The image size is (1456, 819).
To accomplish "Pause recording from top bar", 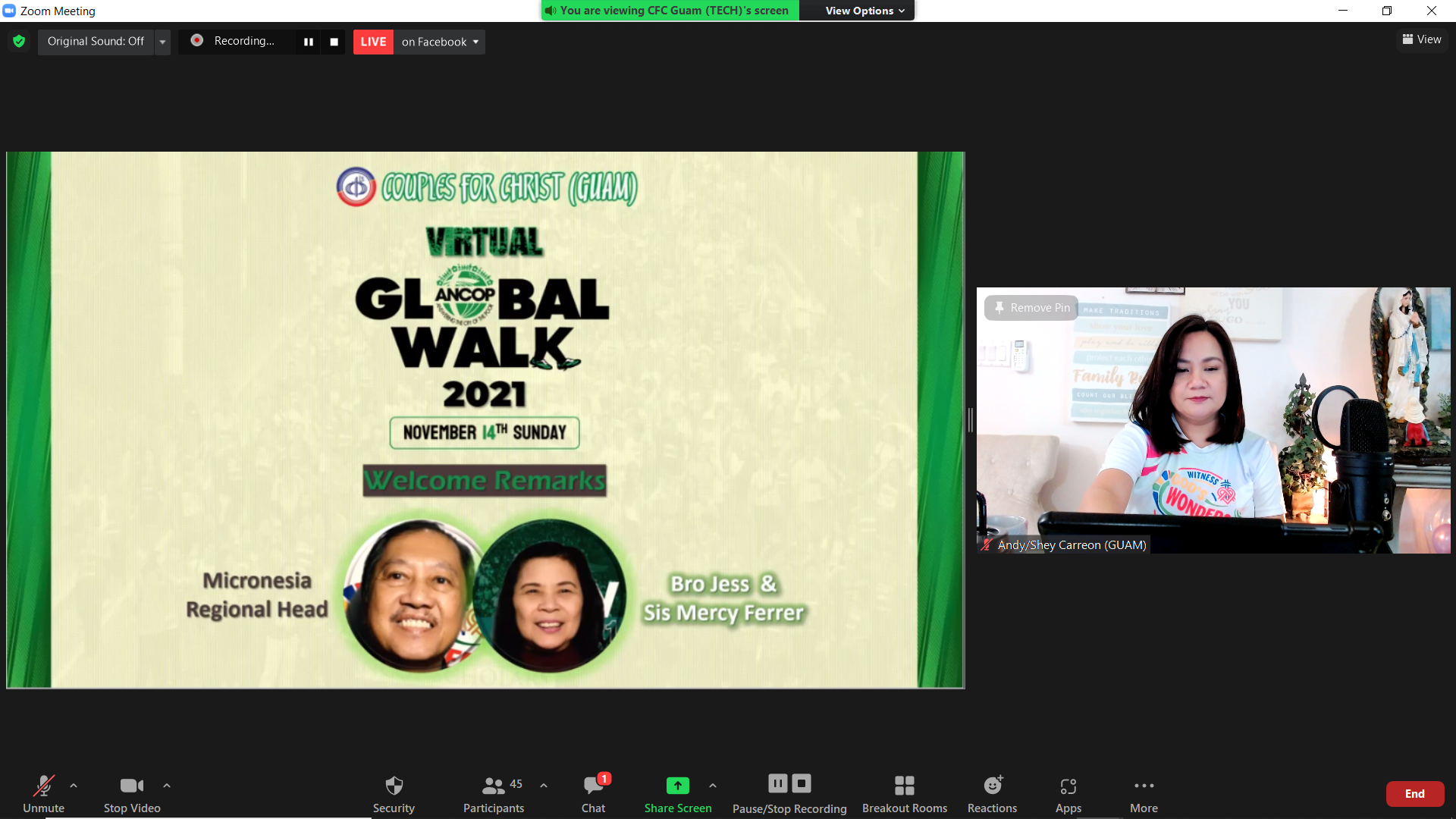I will [x=309, y=42].
